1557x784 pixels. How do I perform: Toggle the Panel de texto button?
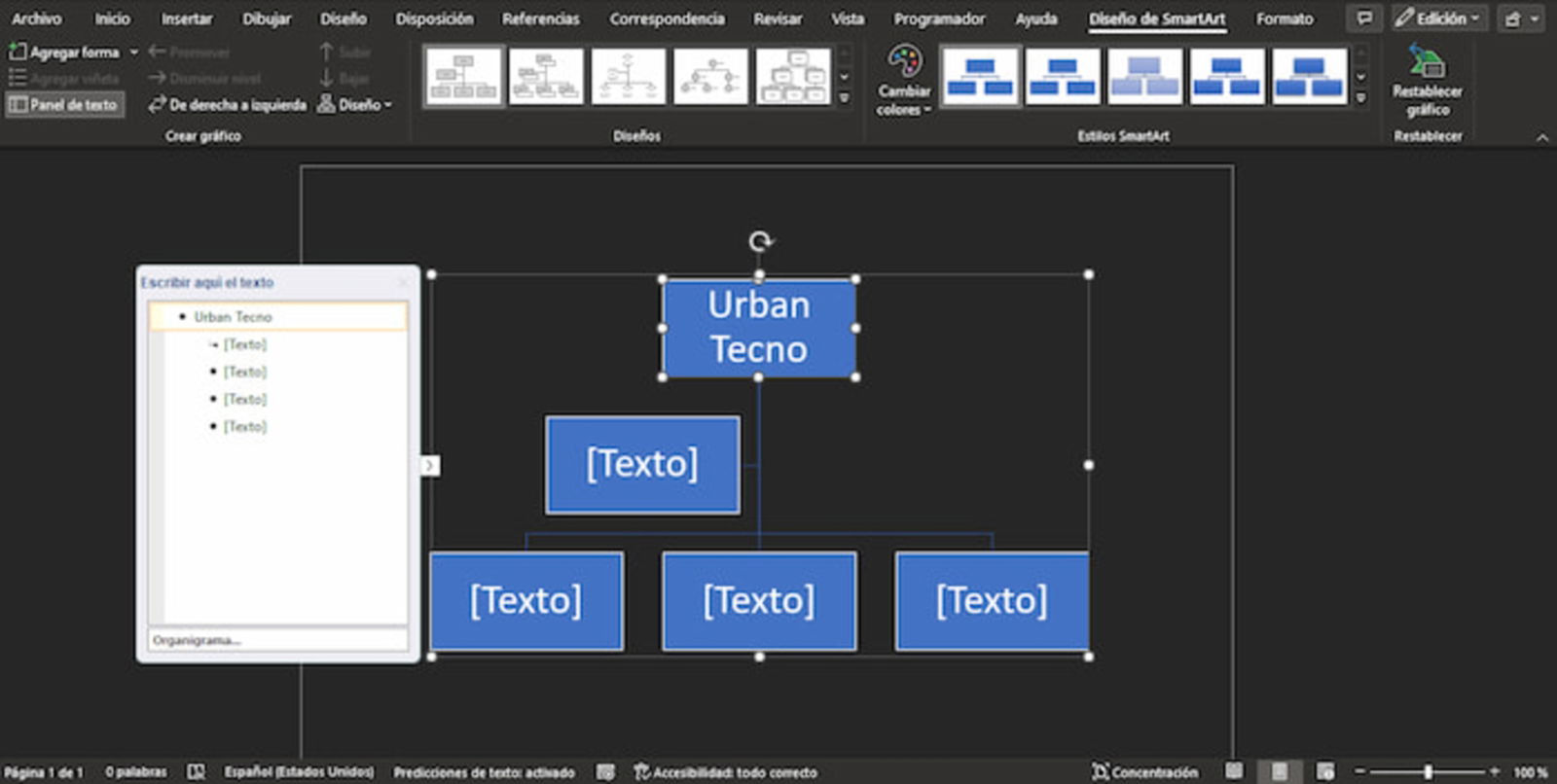tap(64, 104)
